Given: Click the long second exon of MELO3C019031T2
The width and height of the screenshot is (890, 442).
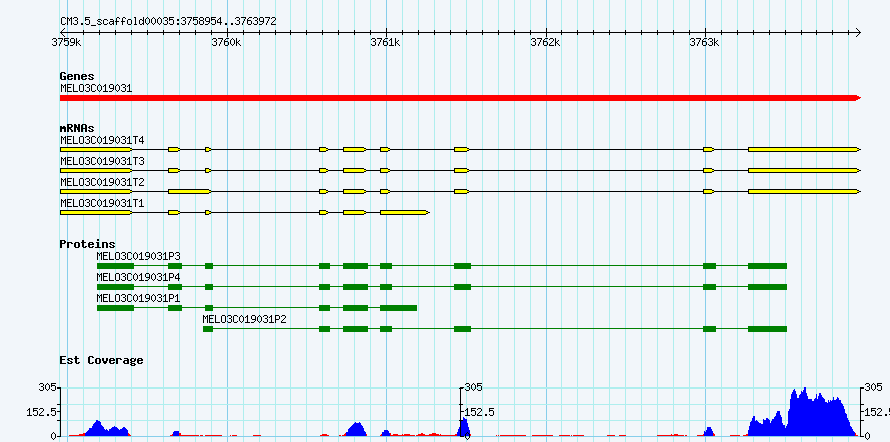Looking at the screenshot, I should [190, 192].
